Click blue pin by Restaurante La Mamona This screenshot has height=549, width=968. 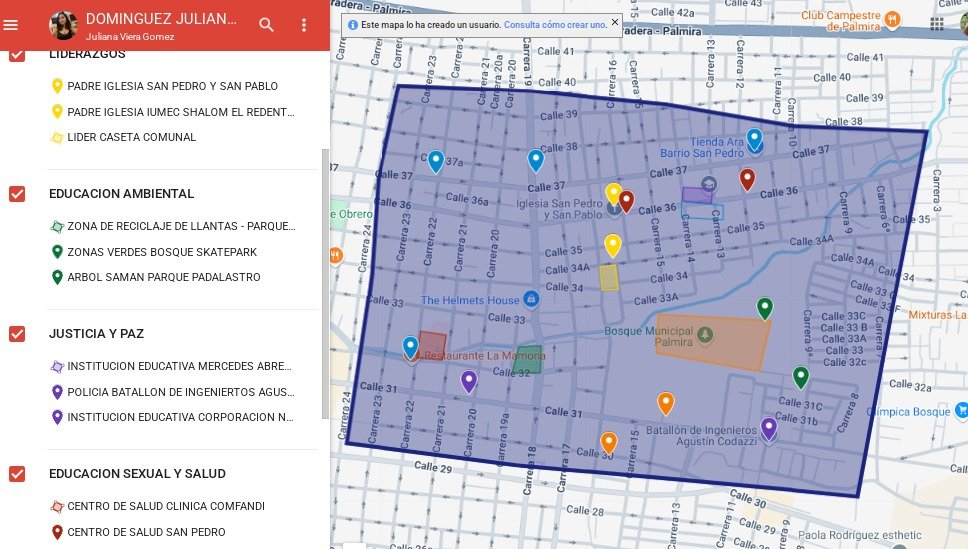(x=411, y=348)
